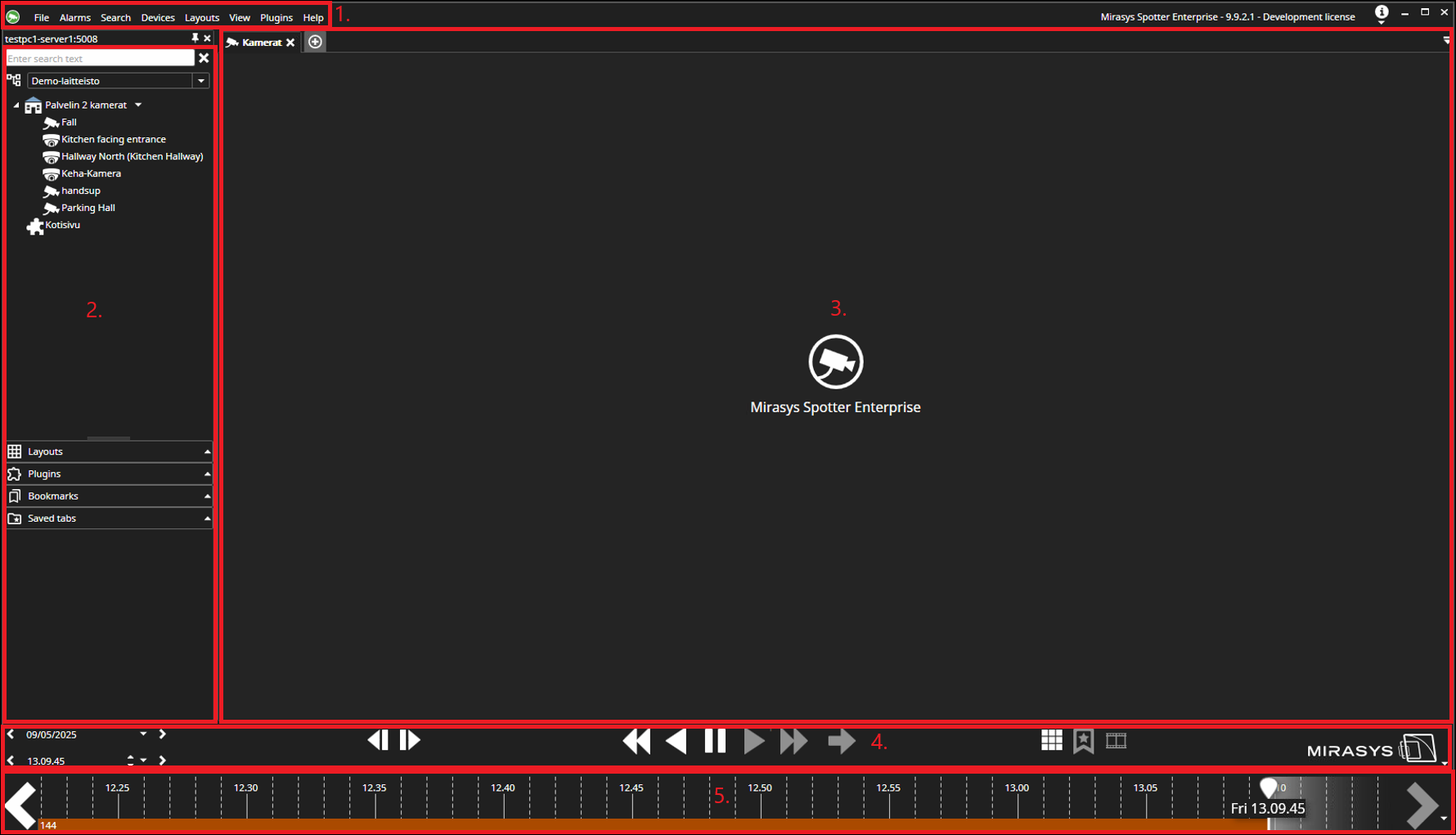Open the Alarms menu

[x=74, y=17]
